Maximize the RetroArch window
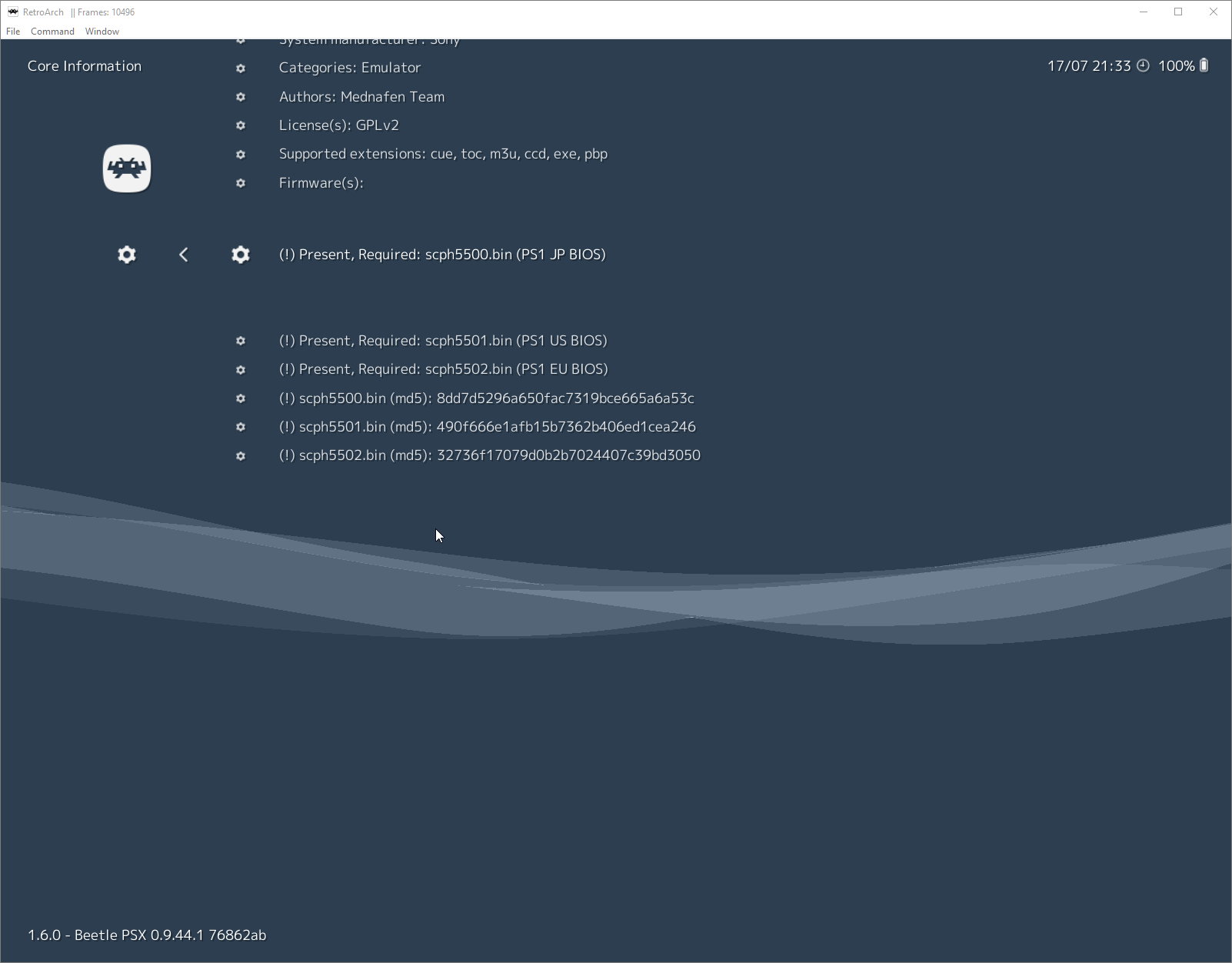 pyautogui.click(x=1178, y=12)
